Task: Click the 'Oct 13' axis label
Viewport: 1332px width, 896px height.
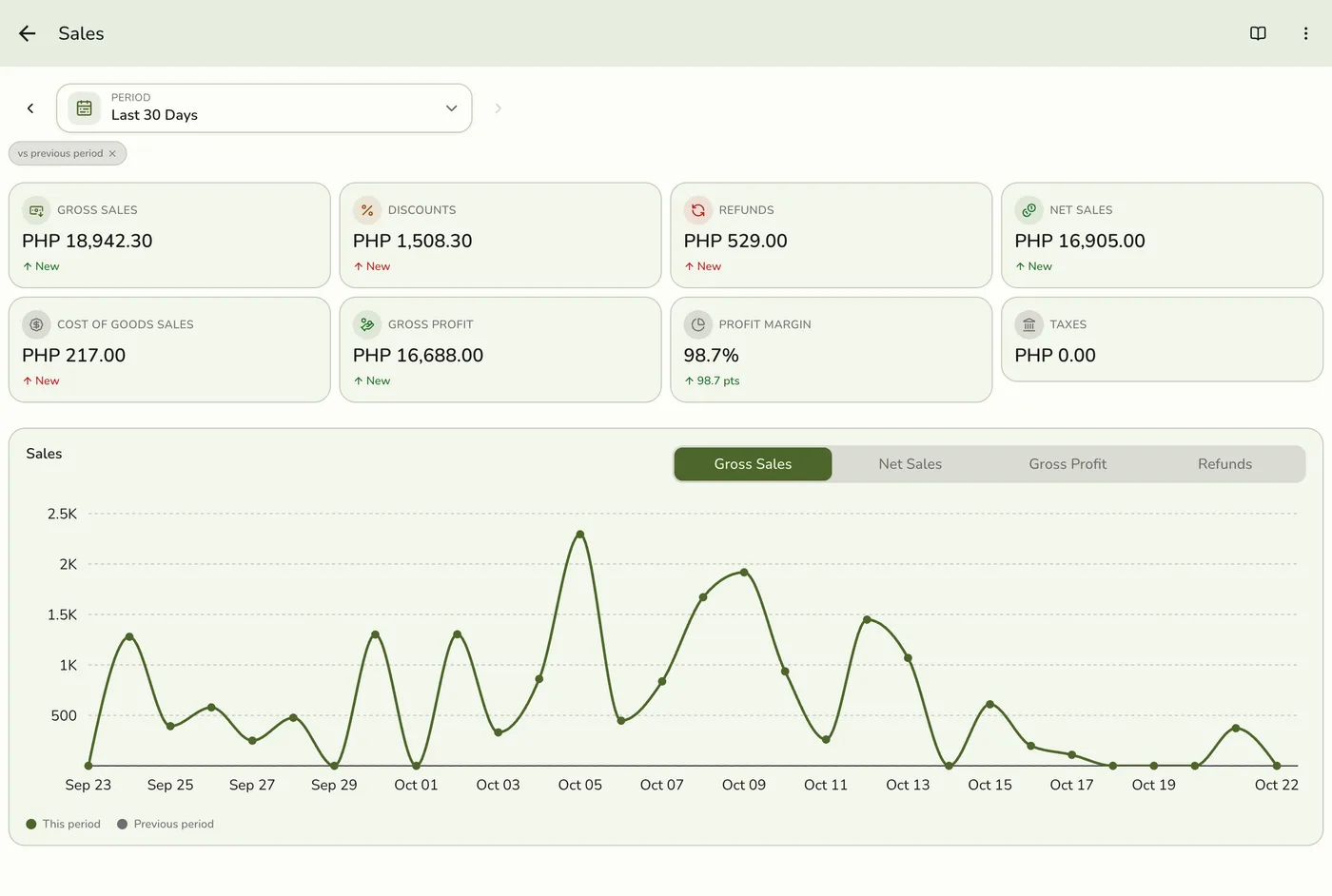Action: tap(908, 785)
